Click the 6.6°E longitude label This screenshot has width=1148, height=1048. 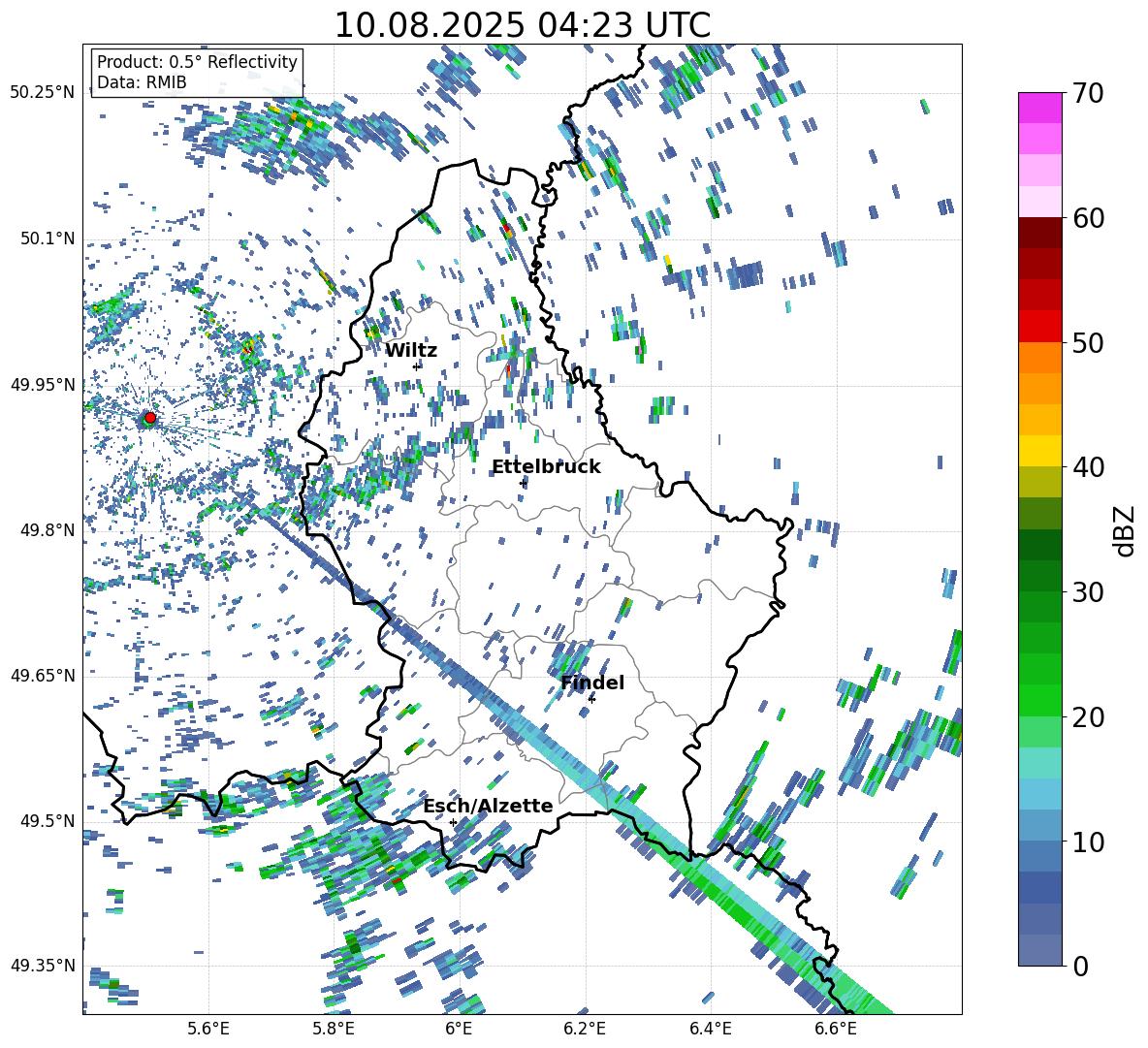coord(836,1029)
